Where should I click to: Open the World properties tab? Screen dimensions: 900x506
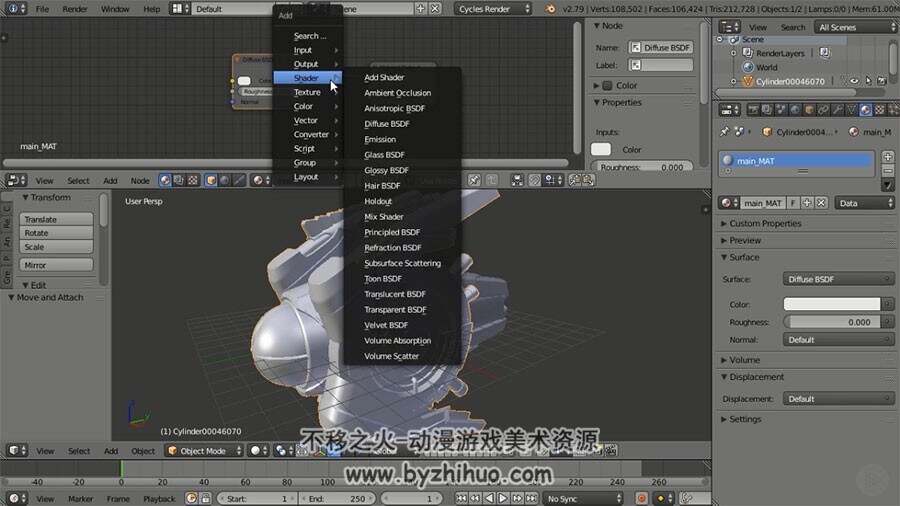tap(795, 110)
